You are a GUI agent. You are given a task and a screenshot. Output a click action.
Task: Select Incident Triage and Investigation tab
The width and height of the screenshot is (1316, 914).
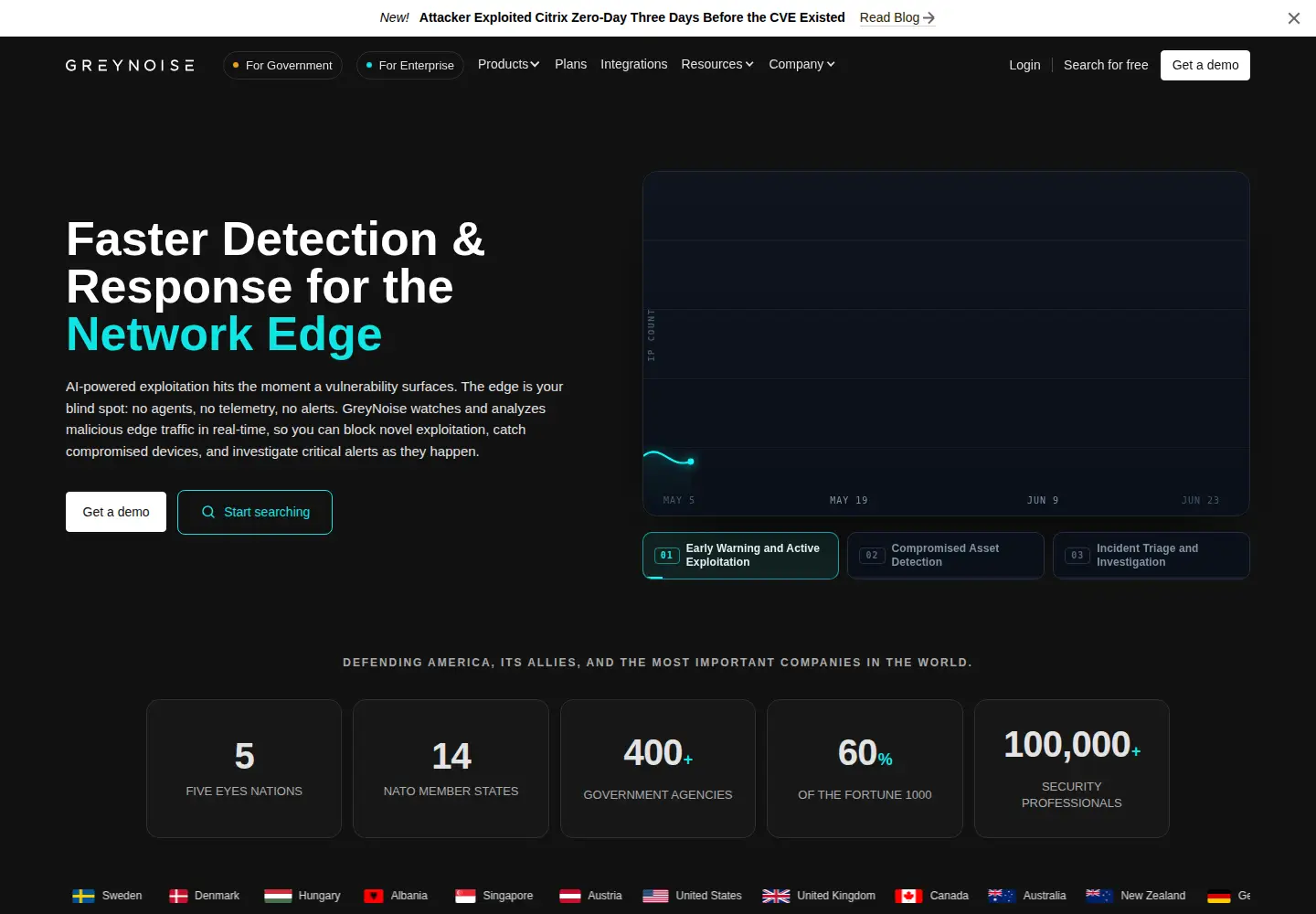coord(1151,556)
